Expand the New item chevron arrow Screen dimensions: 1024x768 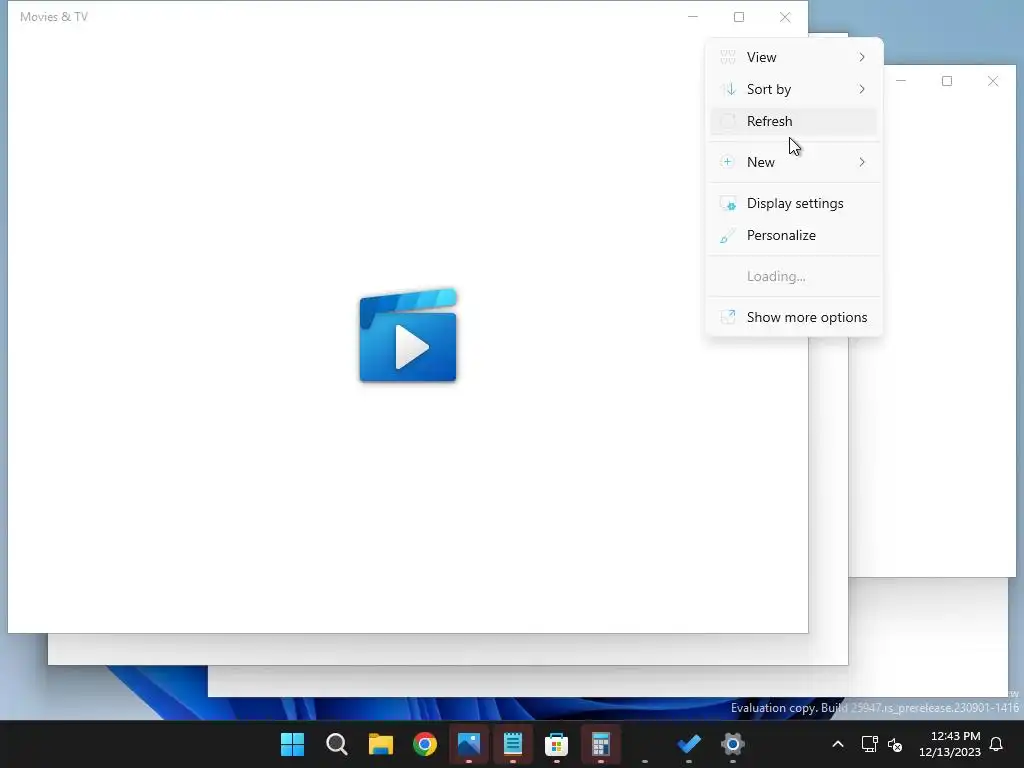[x=862, y=162]
